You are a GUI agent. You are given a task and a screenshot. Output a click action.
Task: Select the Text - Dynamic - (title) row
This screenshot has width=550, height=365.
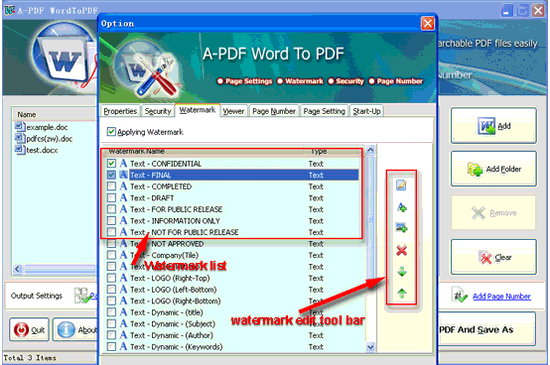tap(232, 312)
